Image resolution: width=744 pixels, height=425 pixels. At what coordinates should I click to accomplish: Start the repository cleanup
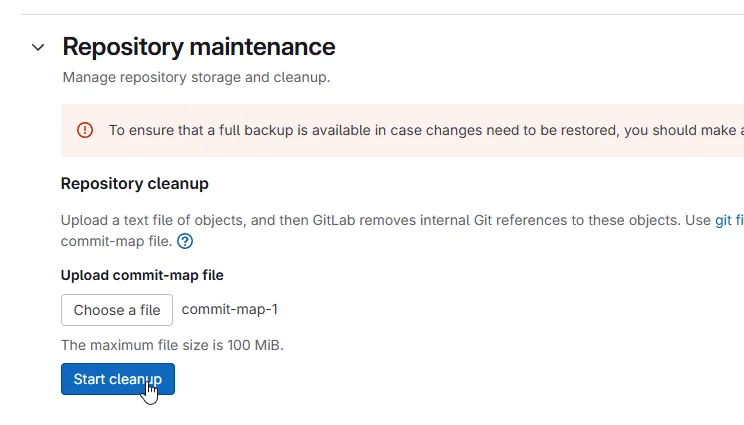pyautogui.click(x=117, y=379)
